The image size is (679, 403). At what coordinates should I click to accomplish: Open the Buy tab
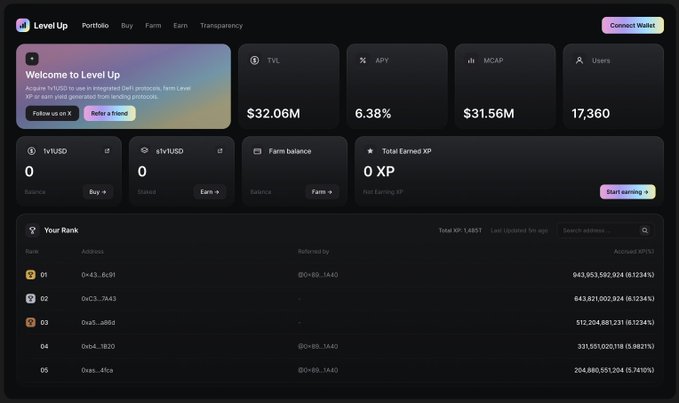(127, 26)
